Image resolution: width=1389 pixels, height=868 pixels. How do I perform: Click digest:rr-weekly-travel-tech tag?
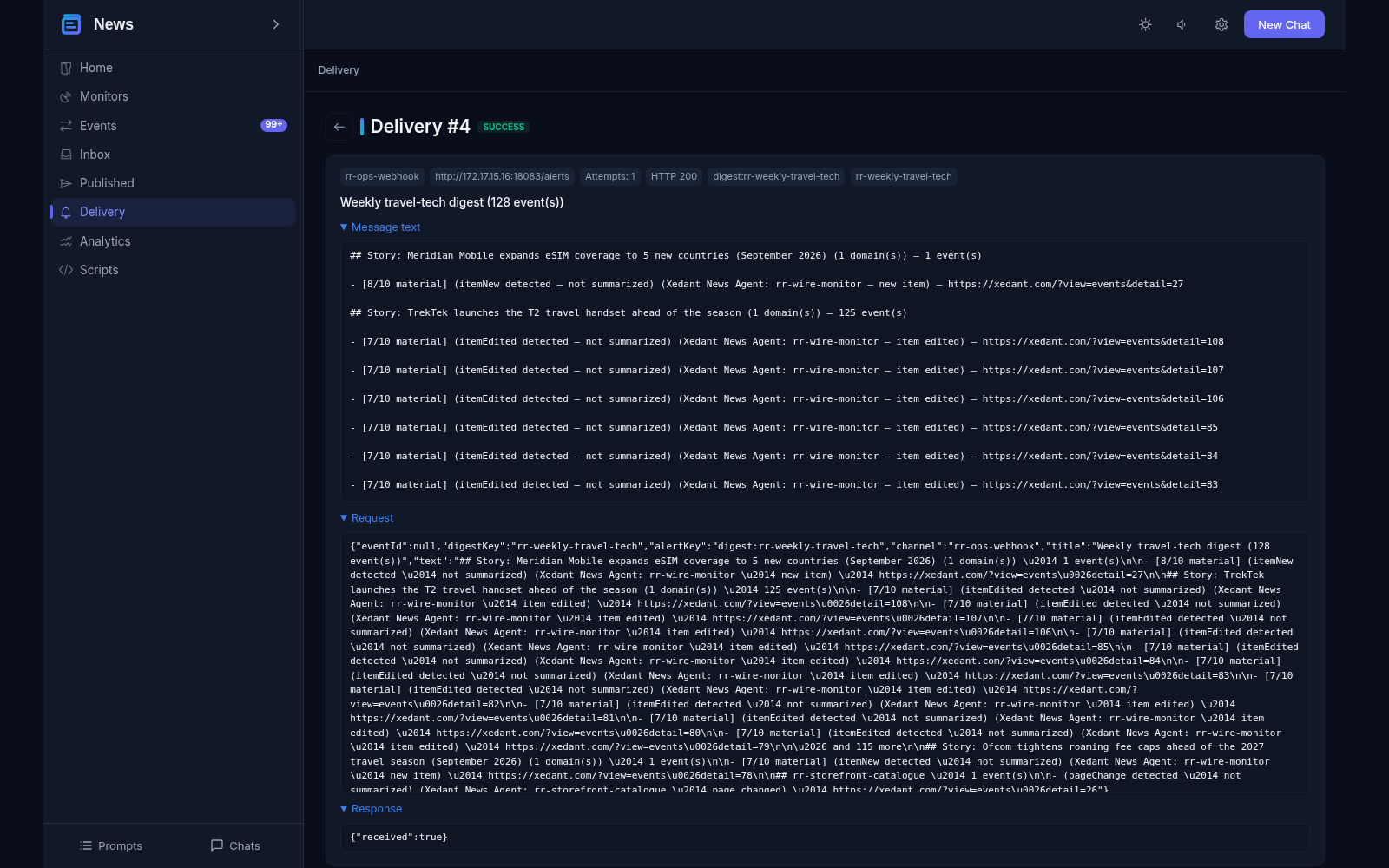click(776, 176)
